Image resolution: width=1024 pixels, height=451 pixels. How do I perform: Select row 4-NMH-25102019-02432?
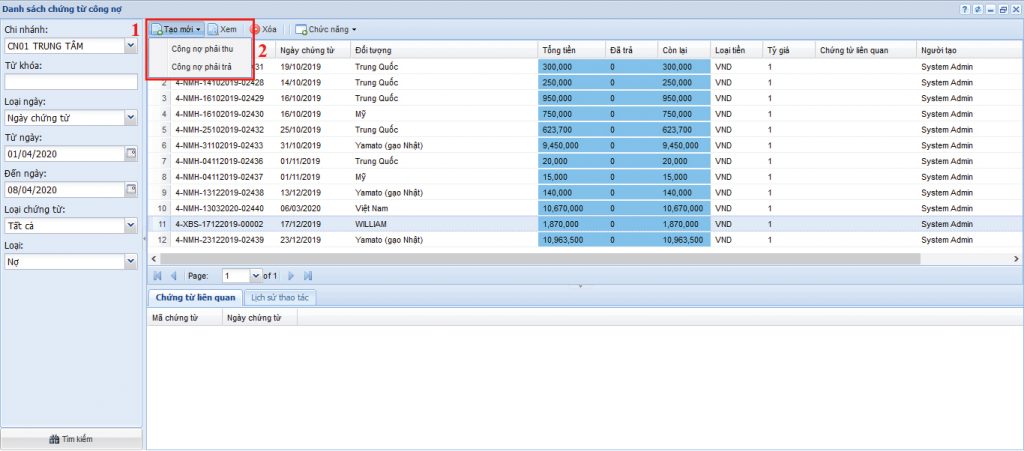[585, 130]
